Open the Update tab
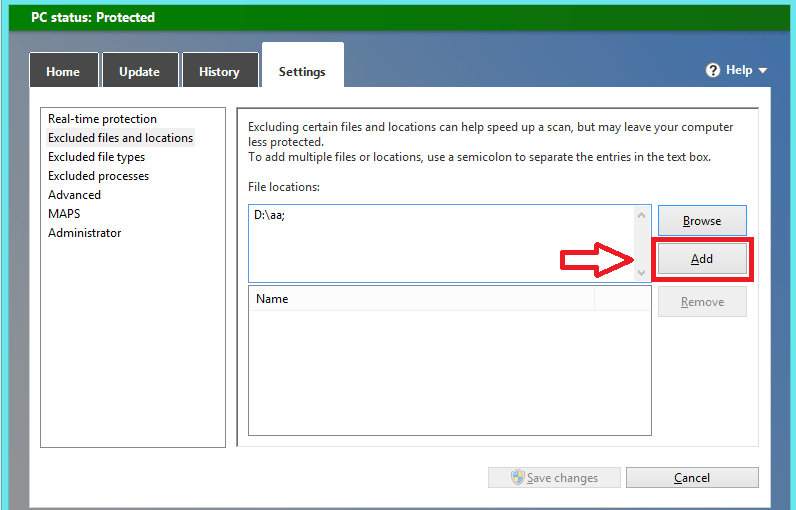The height and width of the screenshot is (510, 796). (x=139, y=72)
